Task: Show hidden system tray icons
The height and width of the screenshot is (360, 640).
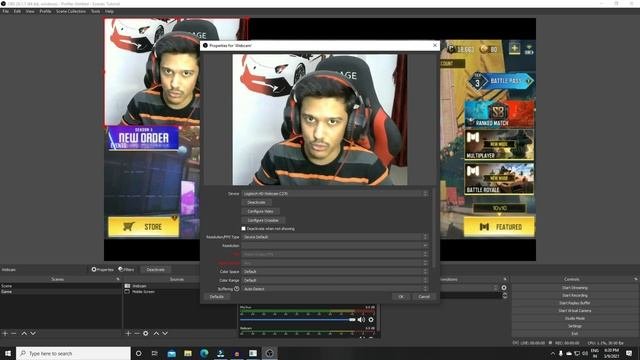Action: 553,353
